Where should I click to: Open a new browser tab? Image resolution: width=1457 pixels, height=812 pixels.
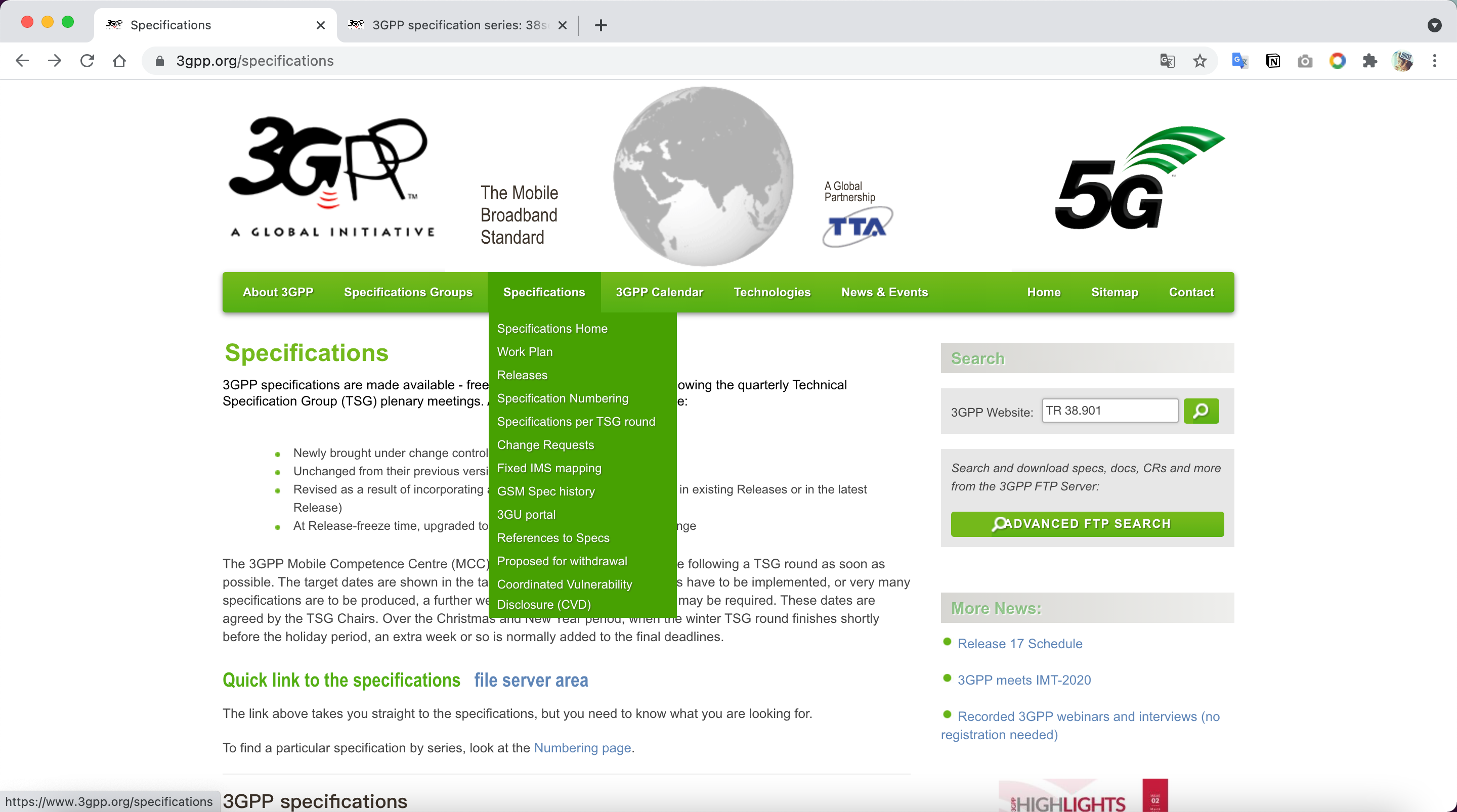click(601, 25)
